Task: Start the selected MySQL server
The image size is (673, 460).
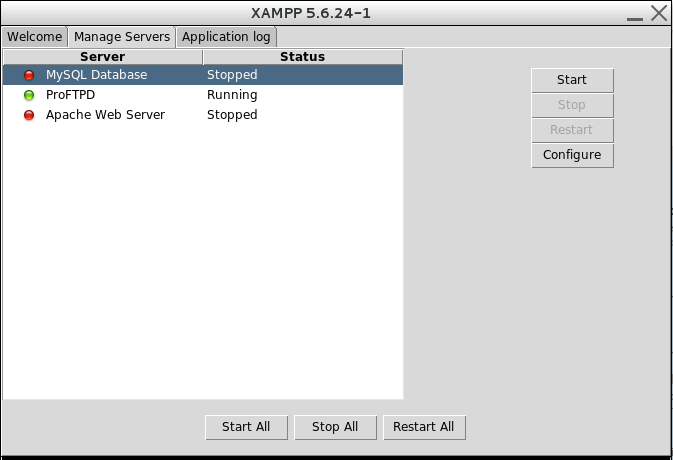Action: tap(572, 80)
